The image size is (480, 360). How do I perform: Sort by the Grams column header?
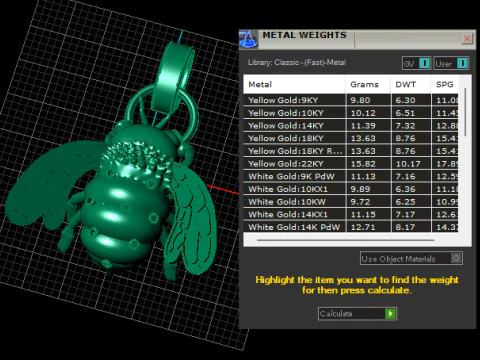[x=368, y=84]
